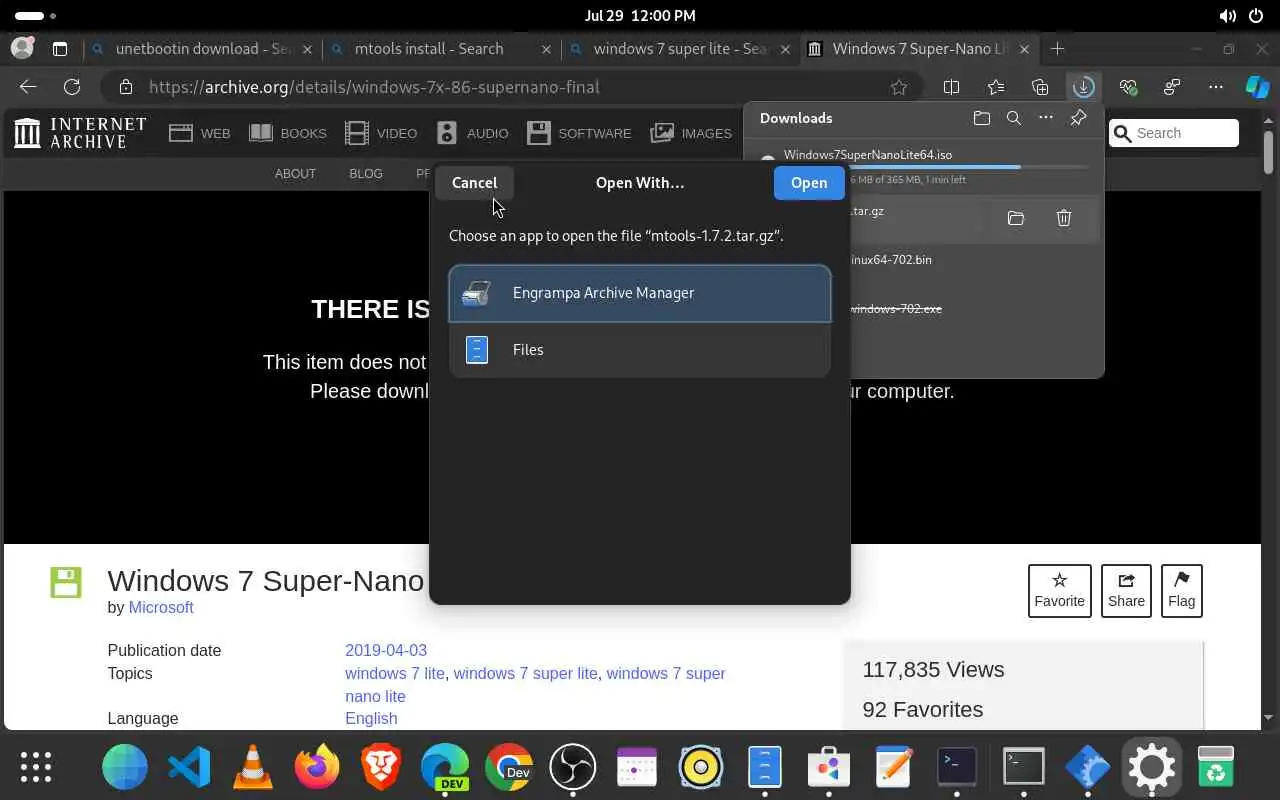Open SOFTWARE section of Internet Archive
The height and width of the screenshot is (800, 1280).
pyautogui.click(x=579, y=133)
